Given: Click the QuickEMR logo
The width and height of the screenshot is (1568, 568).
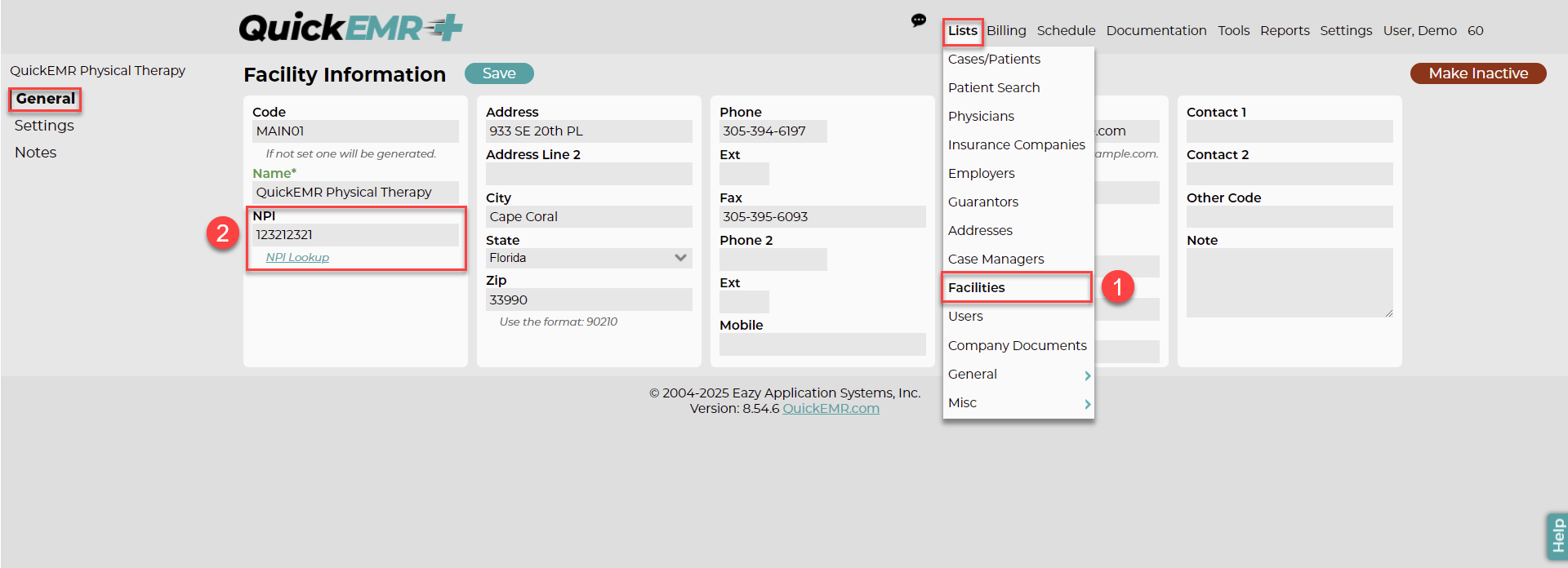Looking at the screenshot, I should 350,28.
